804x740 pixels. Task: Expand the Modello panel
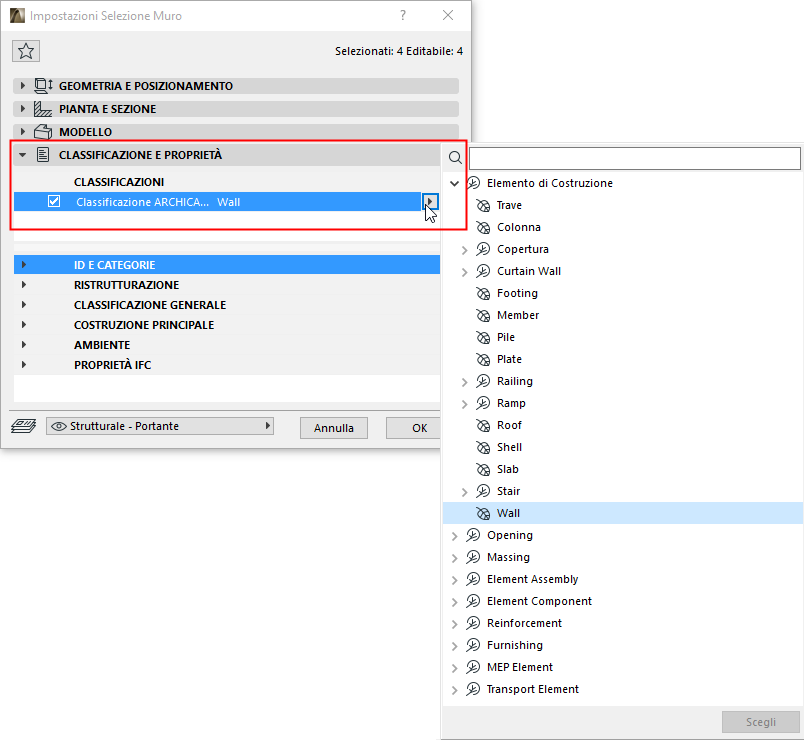[22, 132]
